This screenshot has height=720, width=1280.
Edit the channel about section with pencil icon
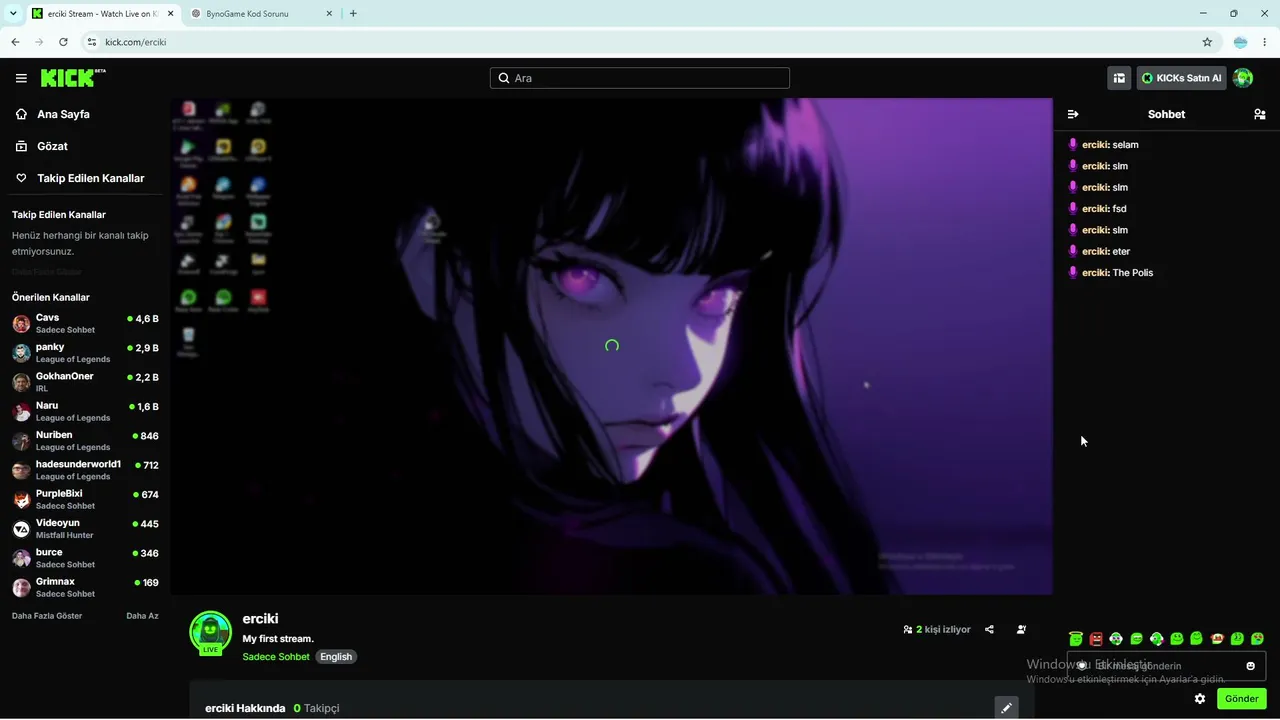1006,708
